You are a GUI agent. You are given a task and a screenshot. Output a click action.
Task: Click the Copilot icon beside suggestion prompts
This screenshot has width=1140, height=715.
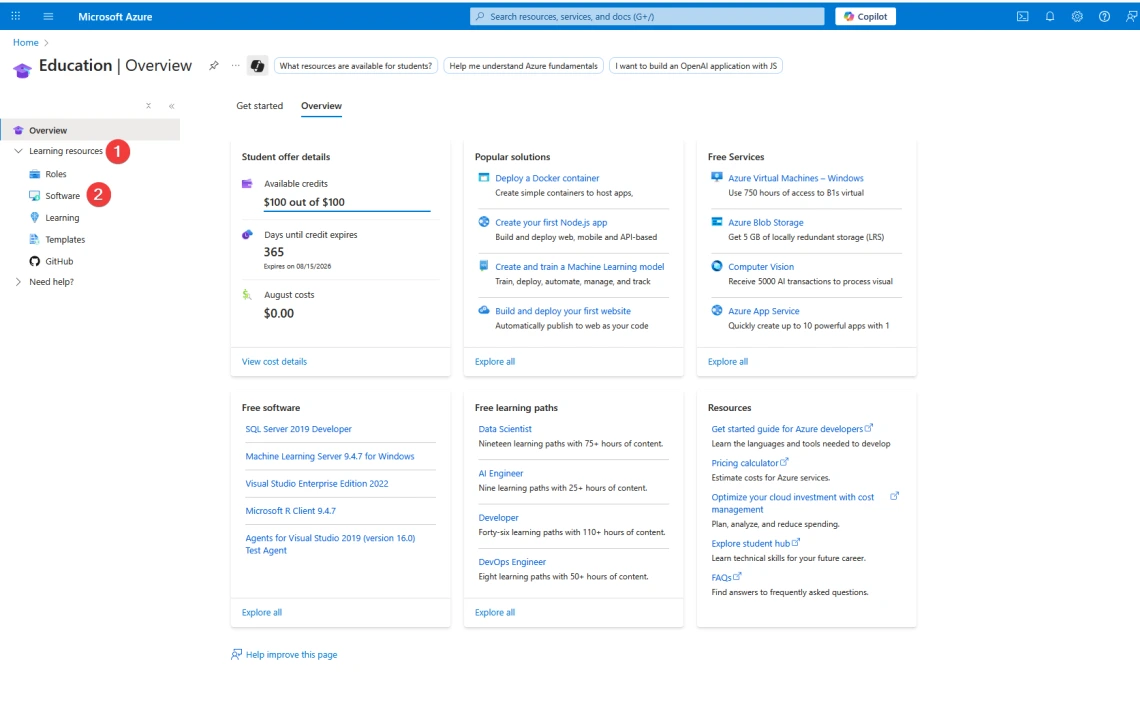point(257,66)
